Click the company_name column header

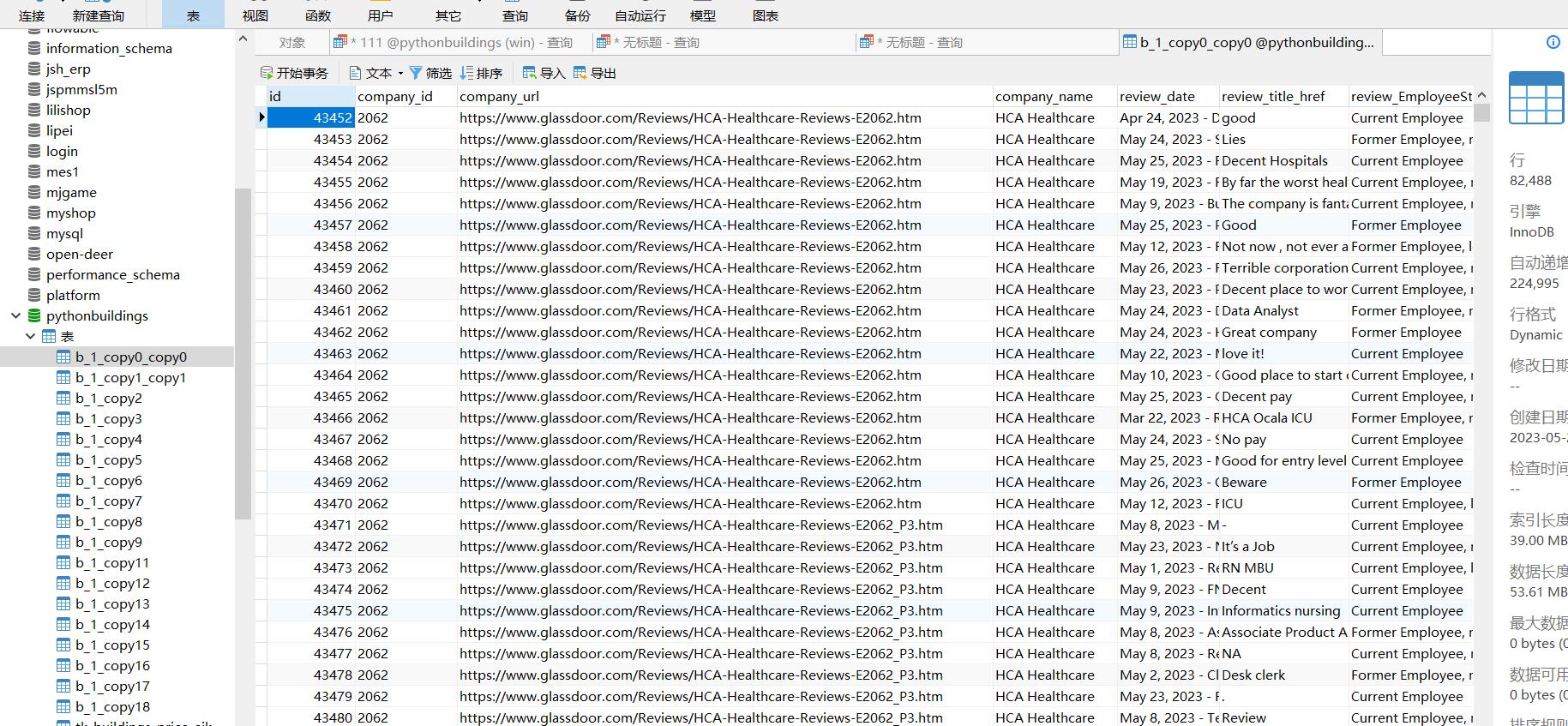click(x=1054, y=96)
